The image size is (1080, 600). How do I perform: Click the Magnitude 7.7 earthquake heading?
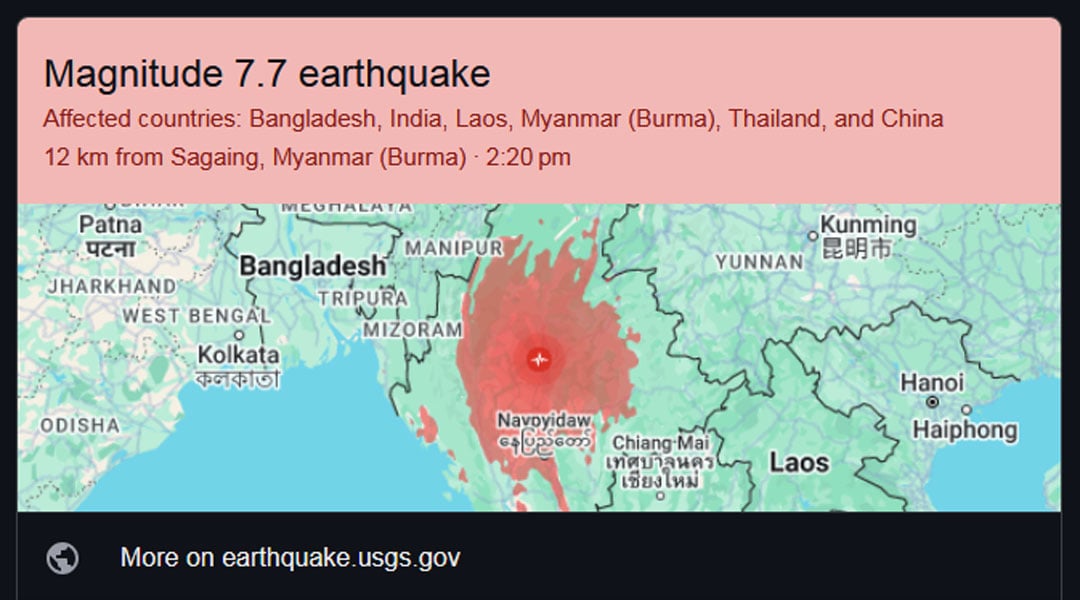[x=267, y=74]
